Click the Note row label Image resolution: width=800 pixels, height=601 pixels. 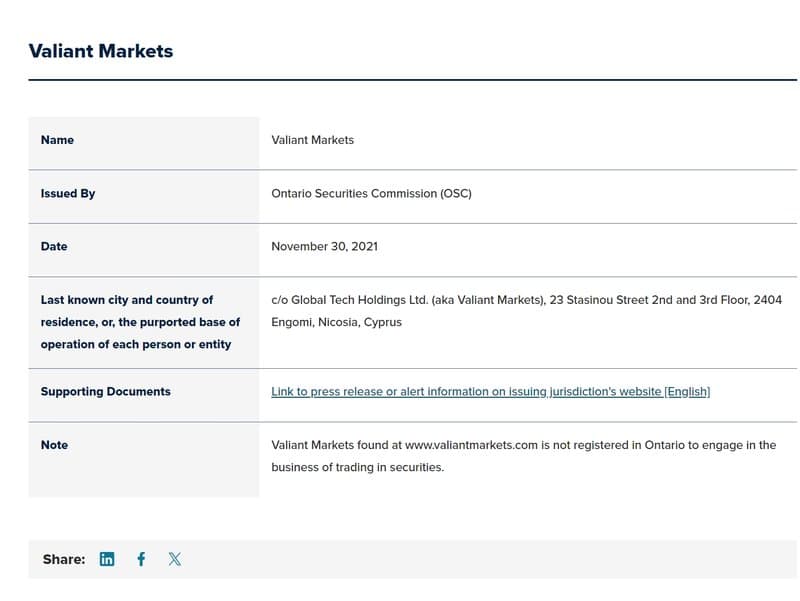(54, 445)
